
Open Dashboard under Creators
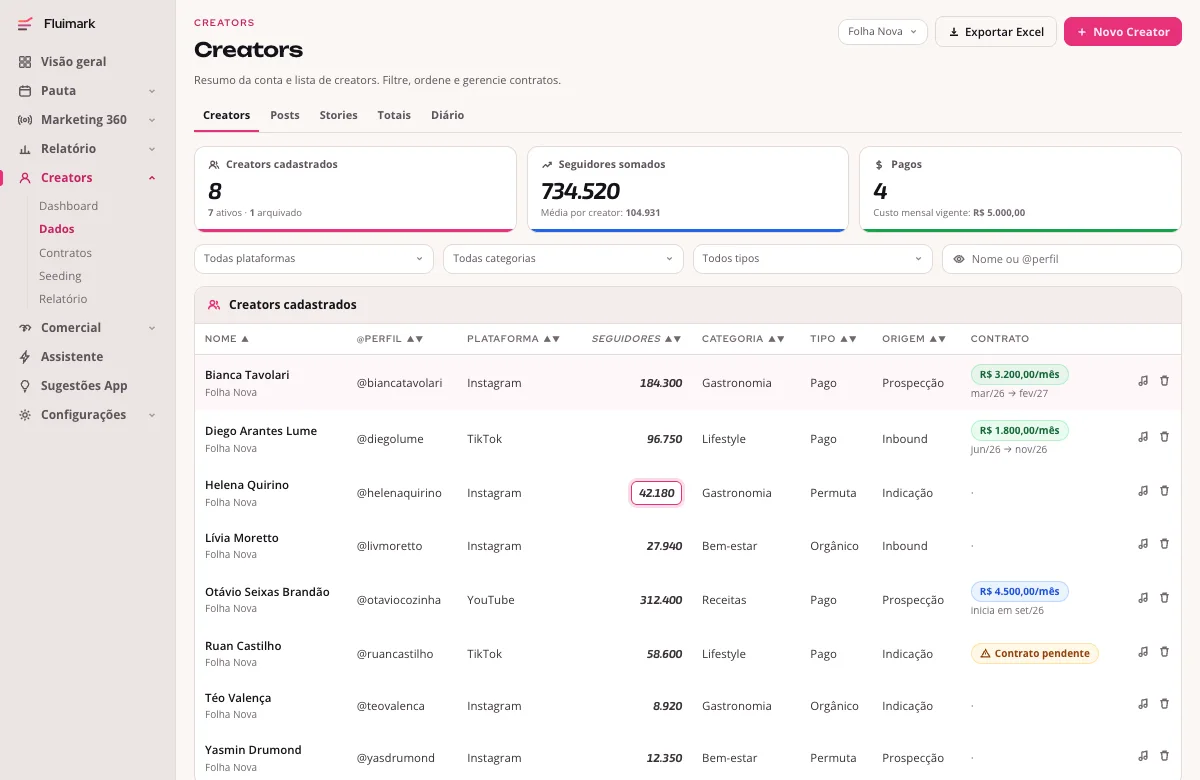tap(68, 206)
